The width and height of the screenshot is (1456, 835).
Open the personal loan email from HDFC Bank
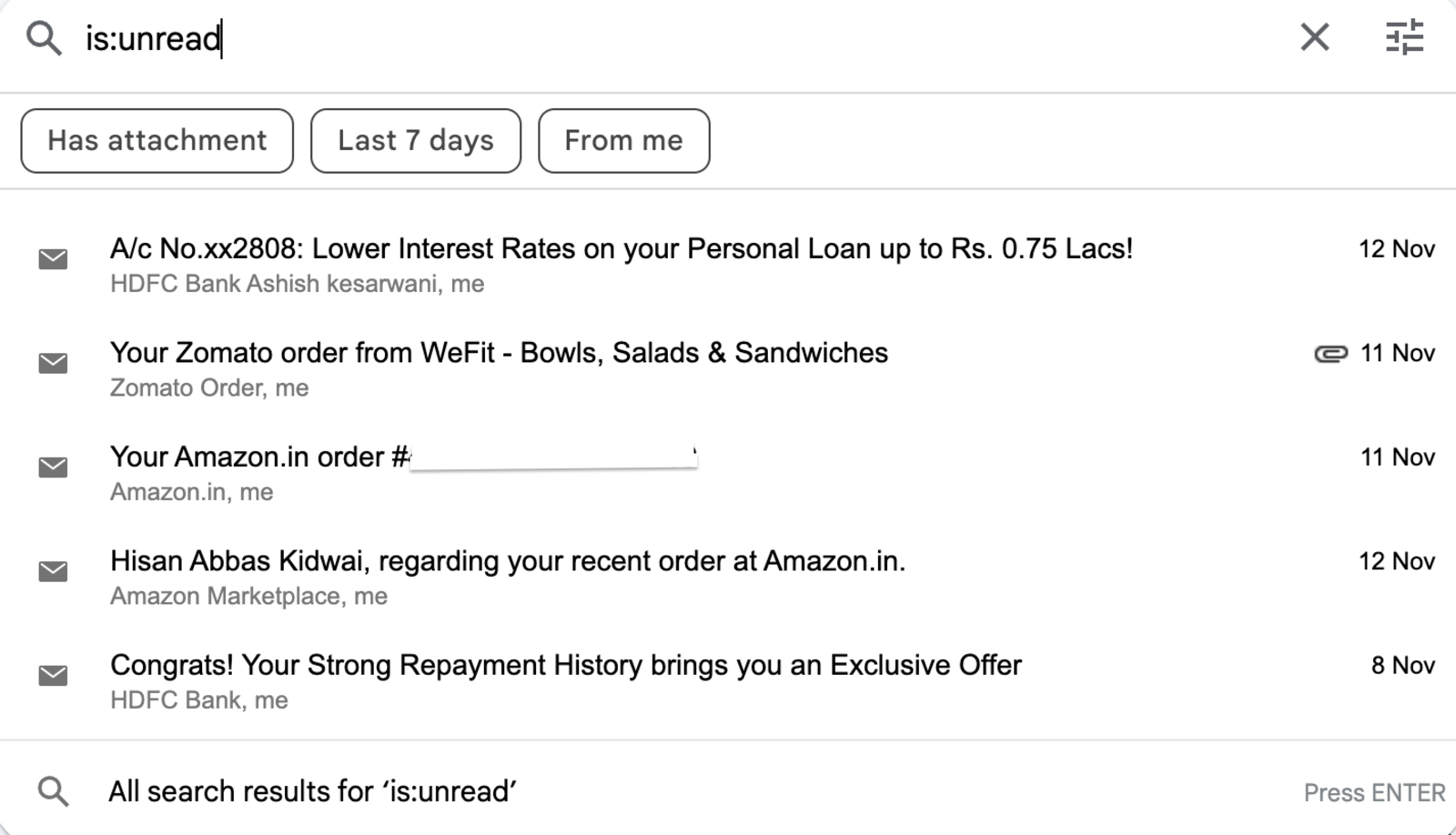coord(622,247)
